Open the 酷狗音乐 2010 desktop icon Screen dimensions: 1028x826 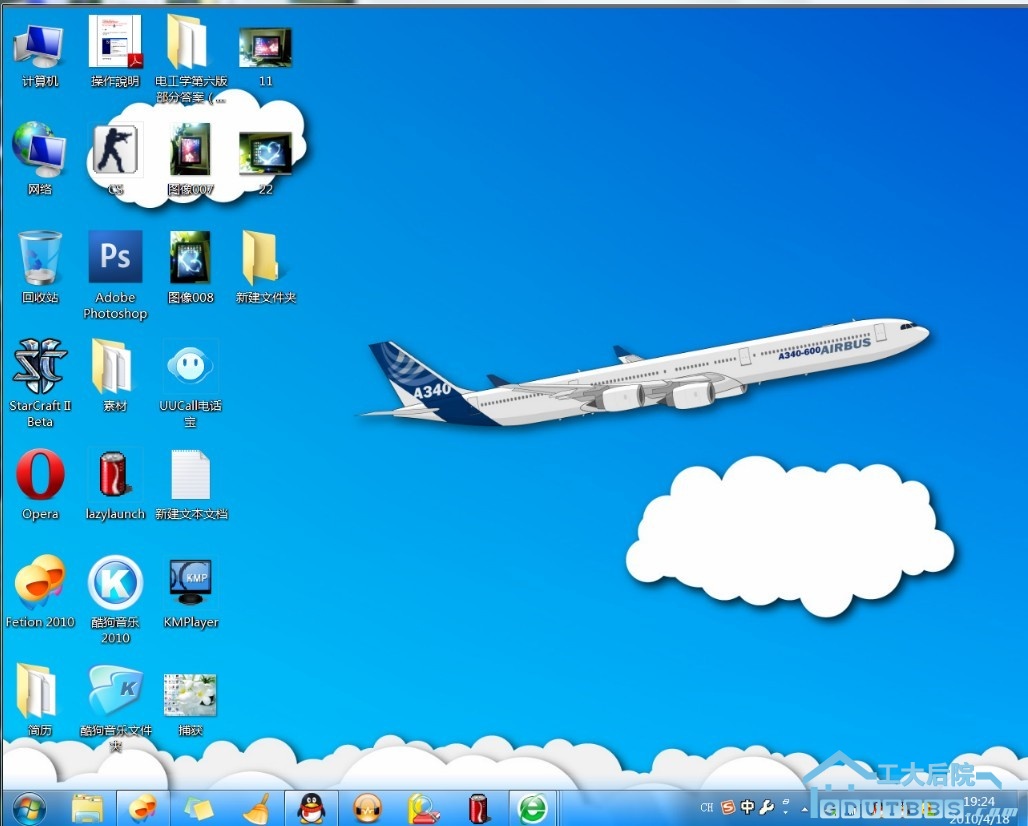pos(115,583)
